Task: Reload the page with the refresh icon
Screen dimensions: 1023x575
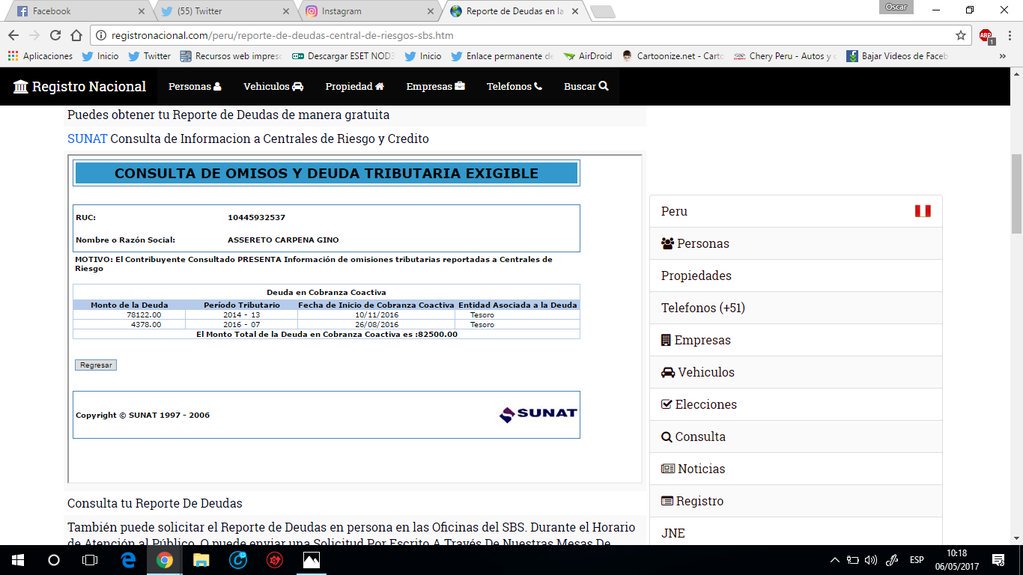Action: [55, 35]
